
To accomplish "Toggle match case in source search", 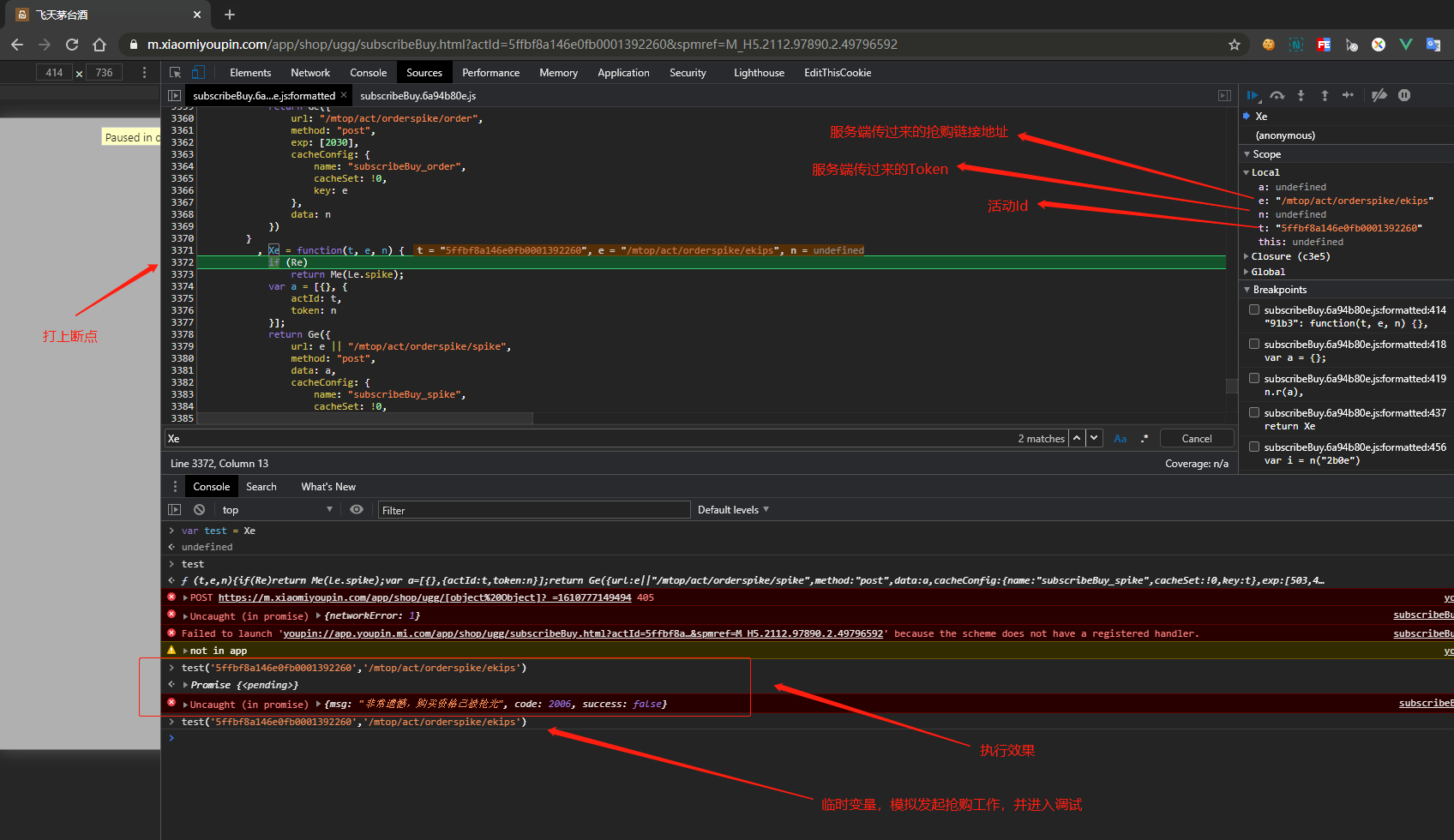I will 1120,439.
